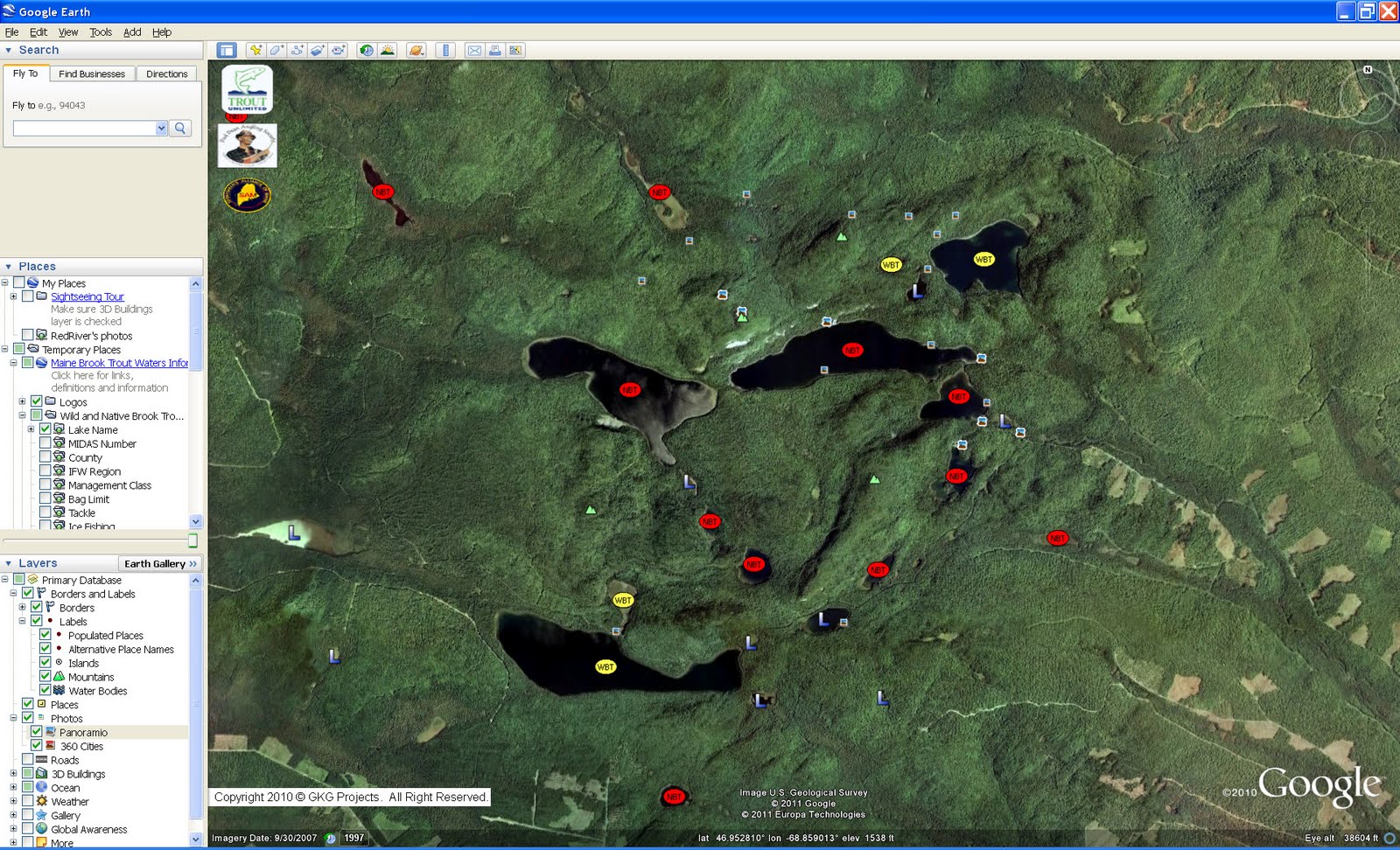
Task: Open the Add Polygon tool
Action: [x=276, y=50]
